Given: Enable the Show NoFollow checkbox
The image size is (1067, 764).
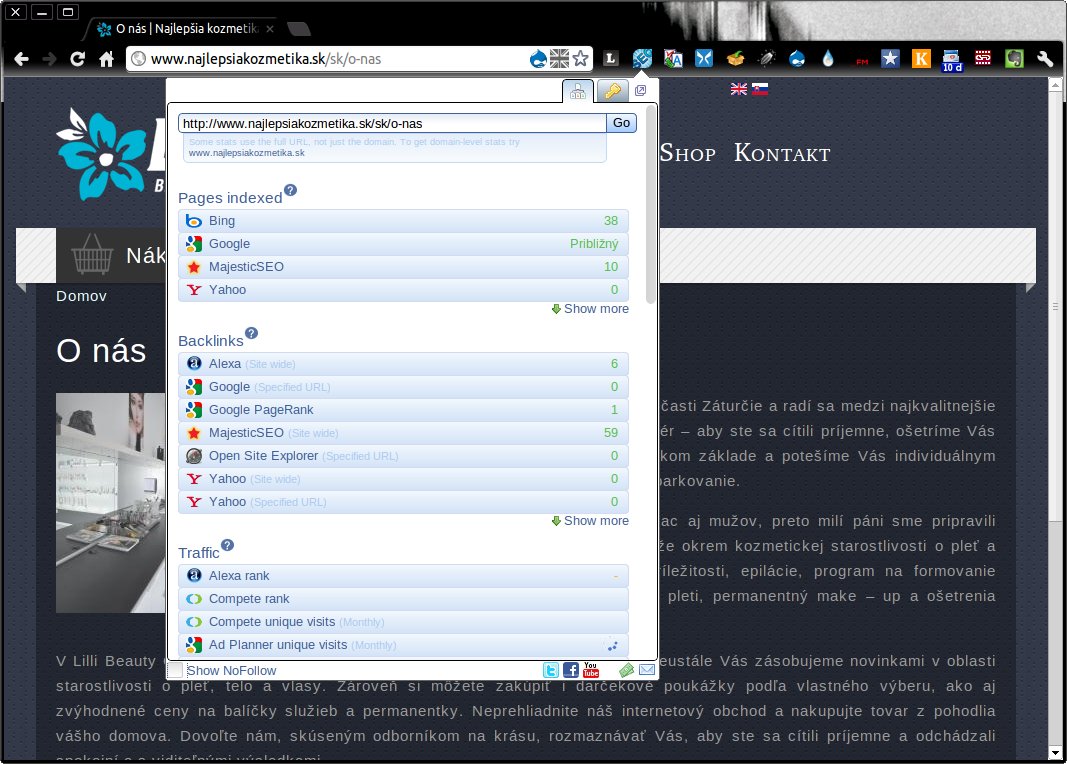Looking at the screenshot, I should (x=176, y=671).
